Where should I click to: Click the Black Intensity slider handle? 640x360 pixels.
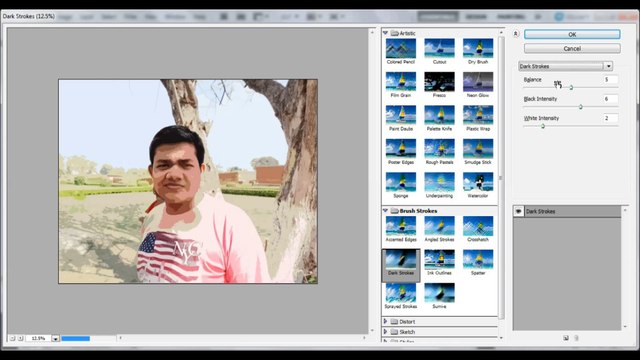click(x=580, y=107)
